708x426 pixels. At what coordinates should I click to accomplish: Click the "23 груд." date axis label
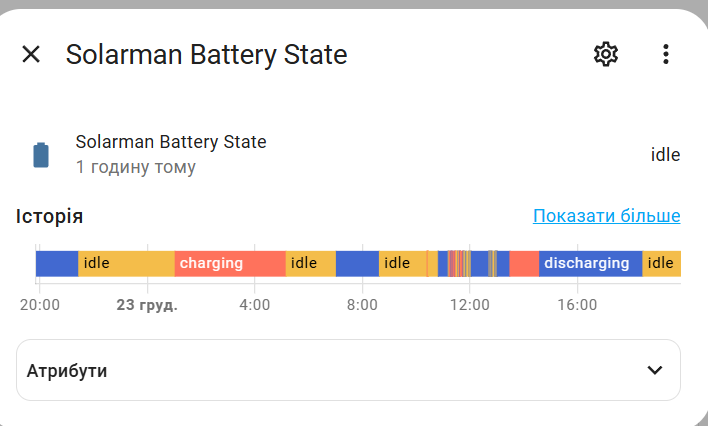coord(147,305)
